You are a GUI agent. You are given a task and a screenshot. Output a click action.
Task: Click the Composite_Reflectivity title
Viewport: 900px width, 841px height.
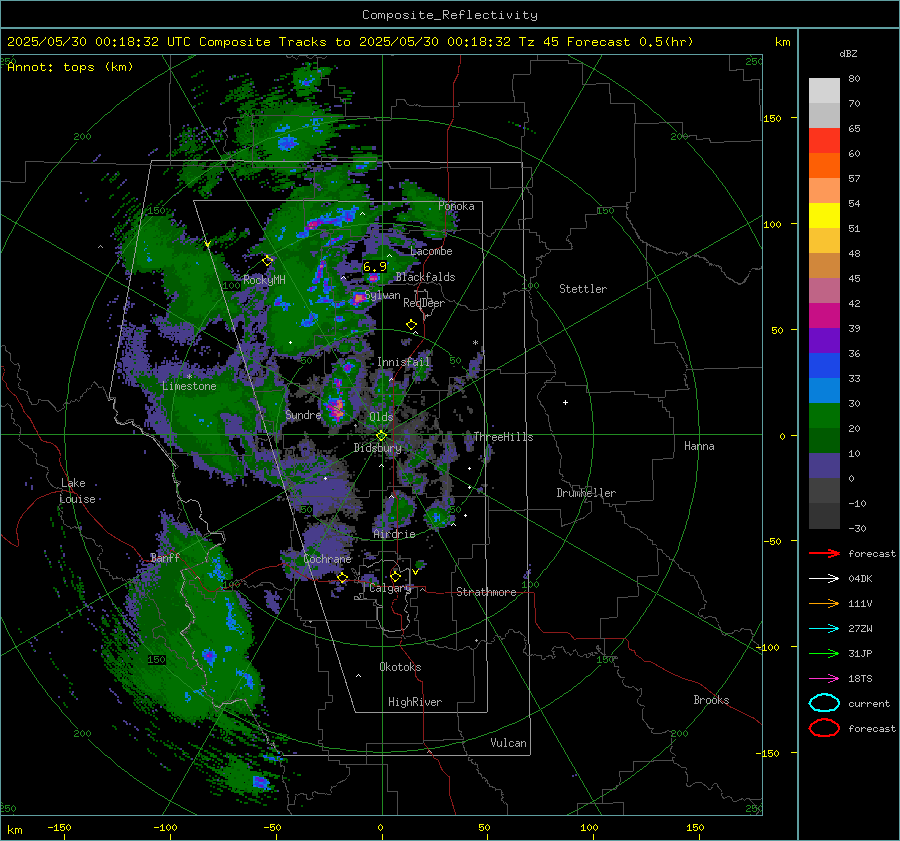450,15
